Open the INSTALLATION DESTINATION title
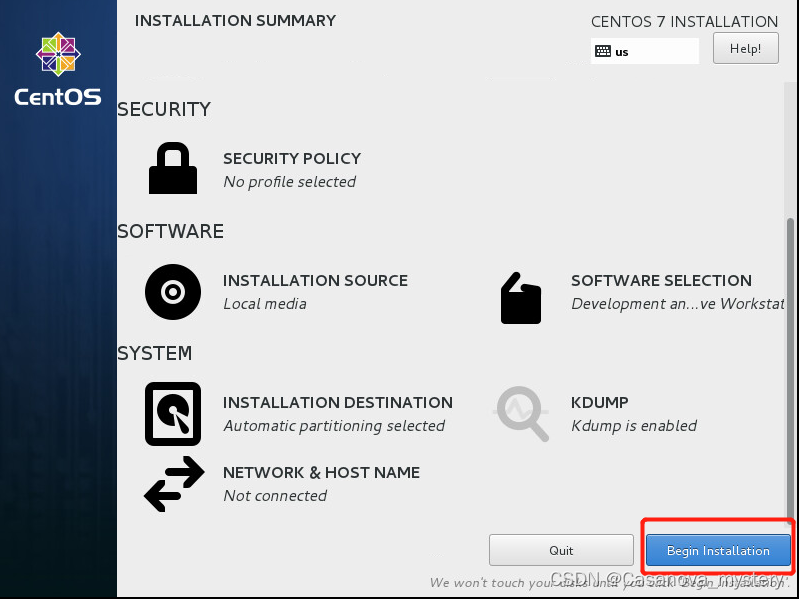This screenshot has width=799, height=599. point(338,403)
